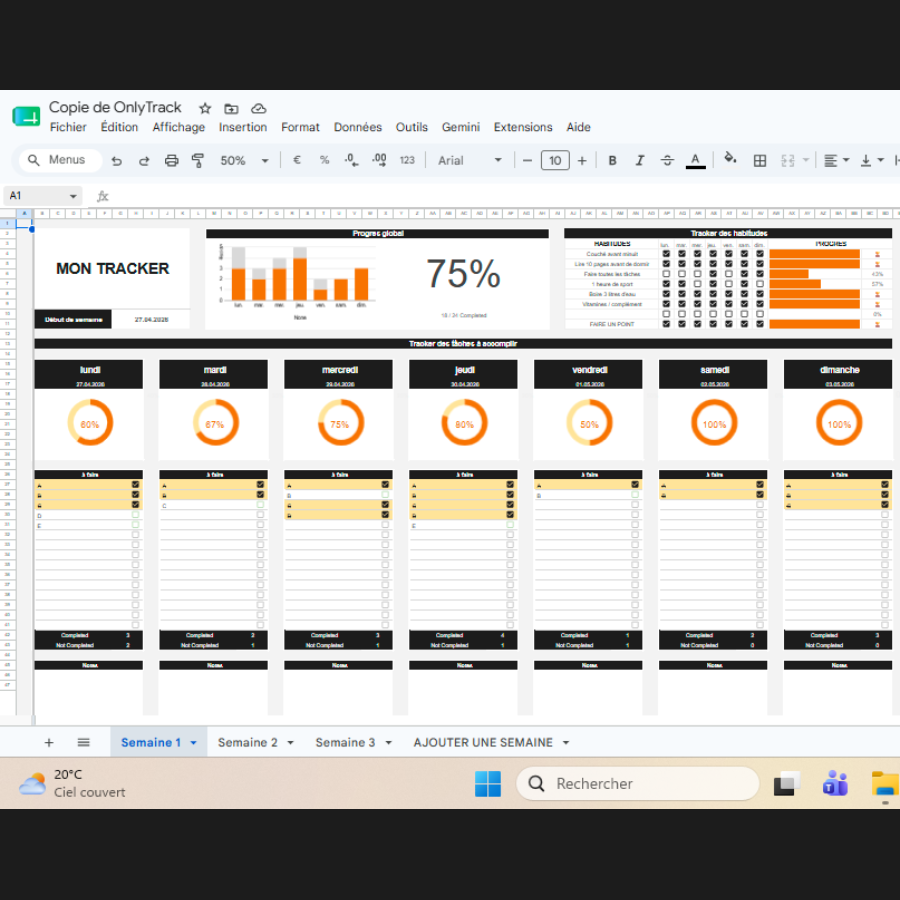Activate the paint format tool
The height and width of the screenshot is (900, 900).
click(198, 161)
